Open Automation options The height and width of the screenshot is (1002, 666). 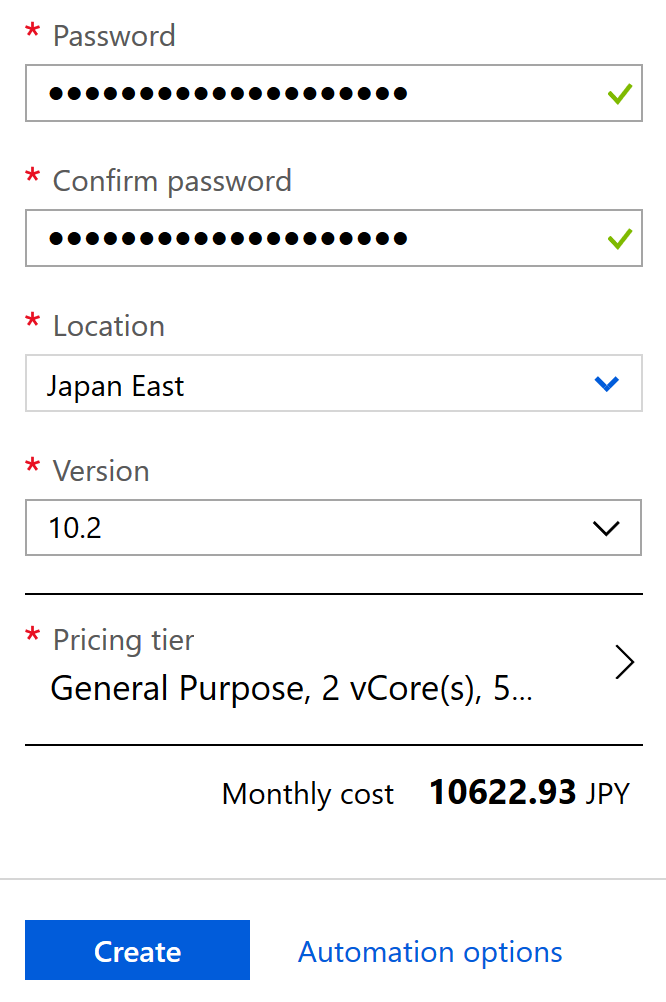429,951
